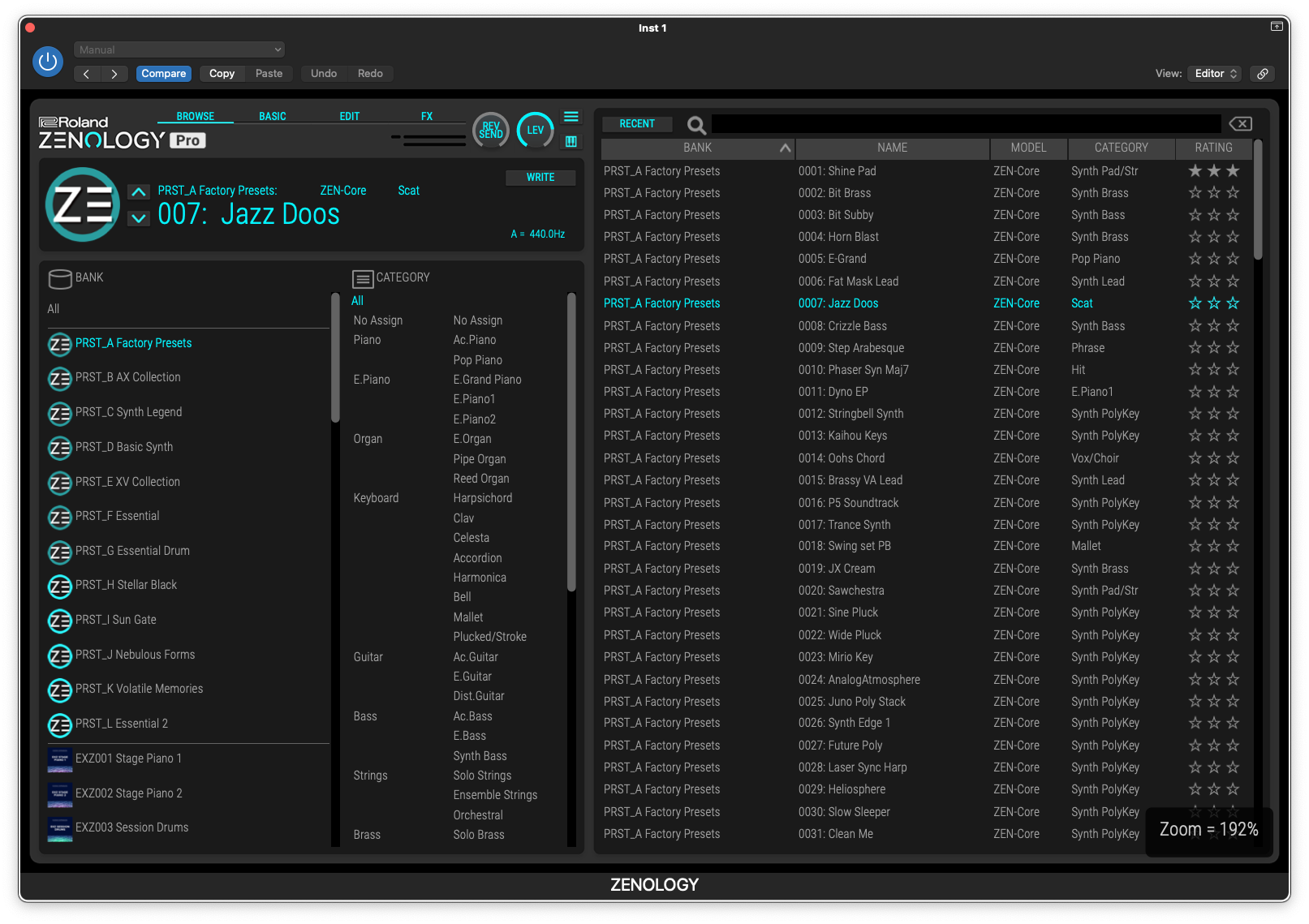Click the A = 440.0Hz tuning value
The width and height of the screenshot is (1309, 924).
[x=538, y=234]
